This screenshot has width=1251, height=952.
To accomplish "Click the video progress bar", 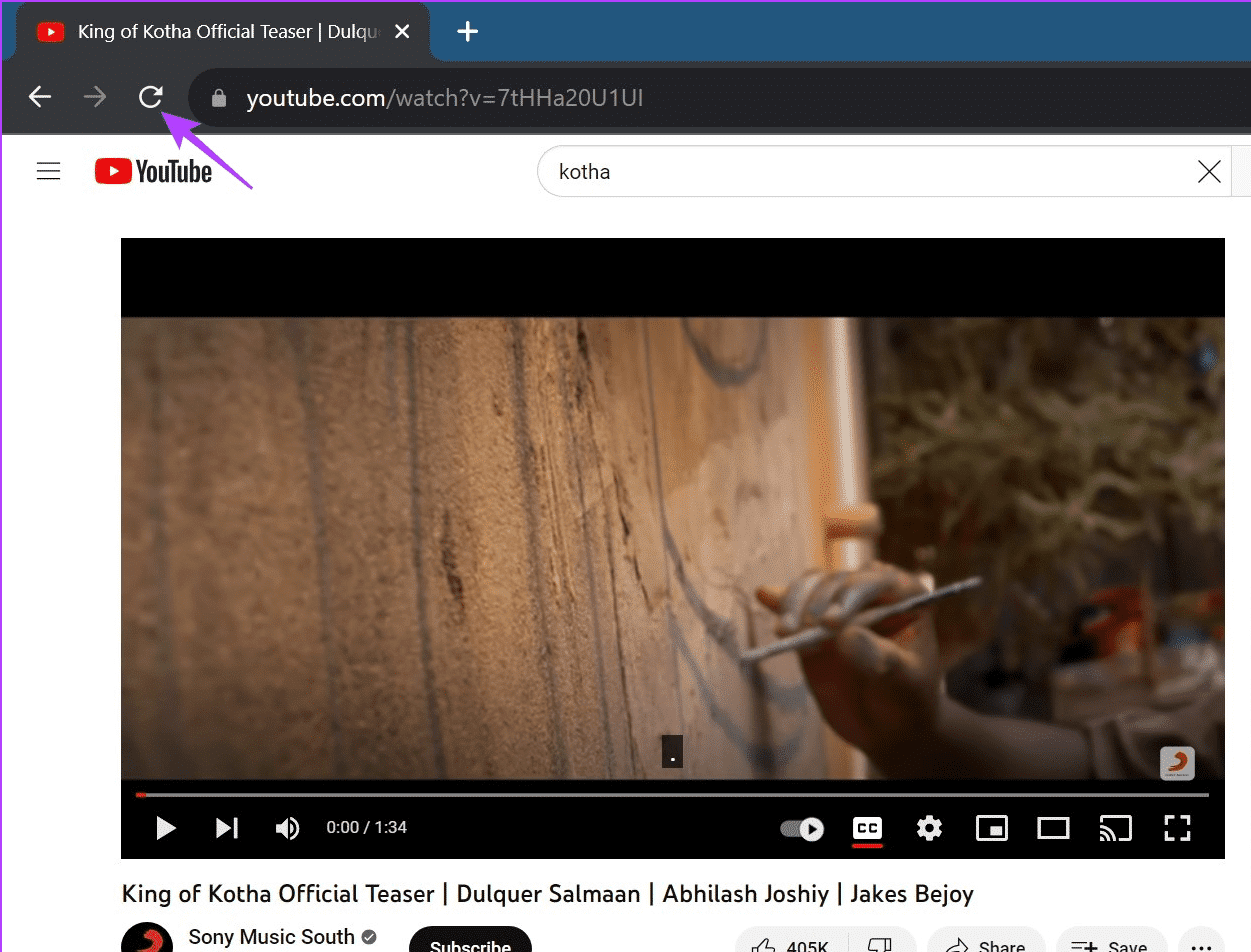I will coord(672,795).
